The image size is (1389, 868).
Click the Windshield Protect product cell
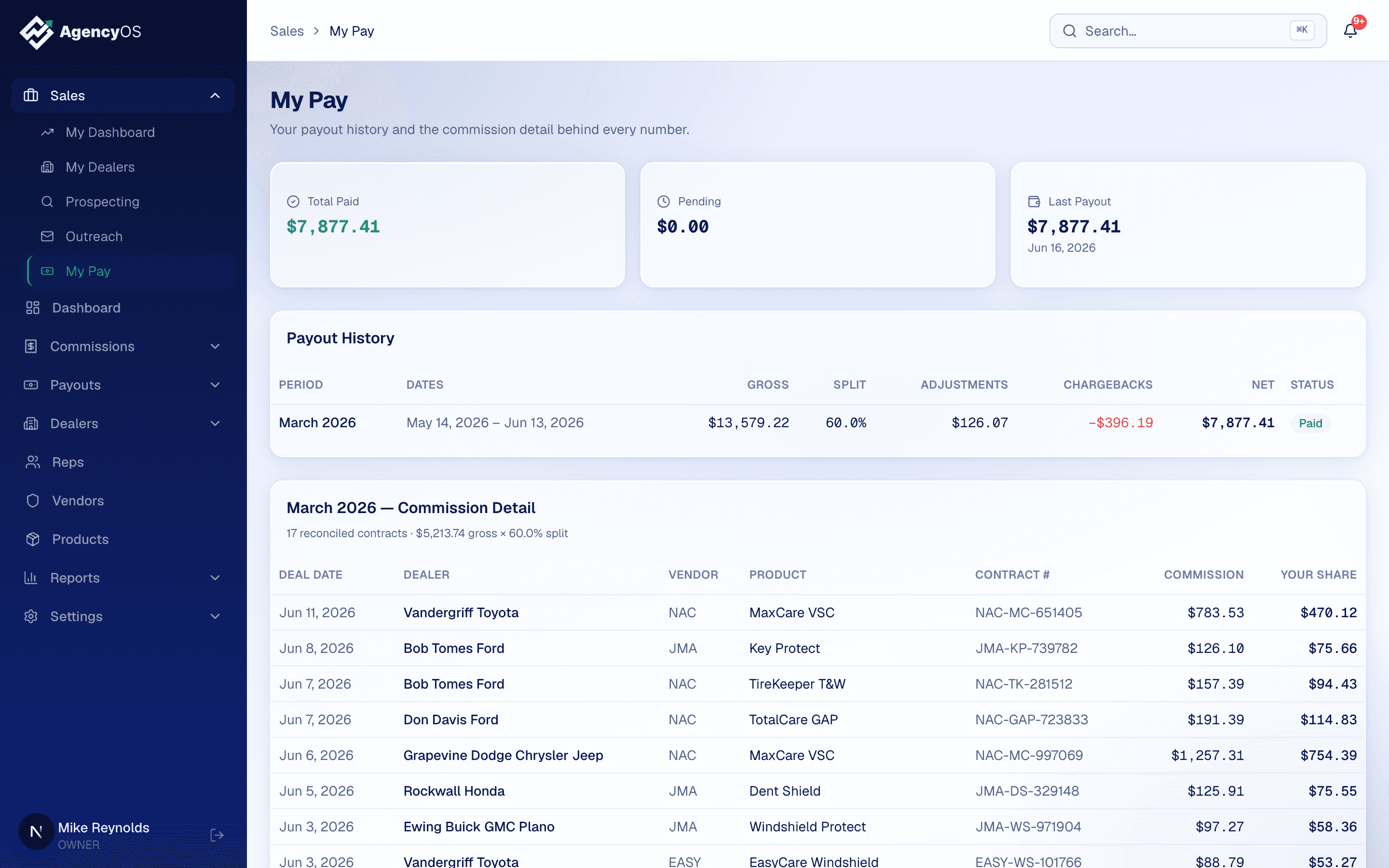coord(807,827)
